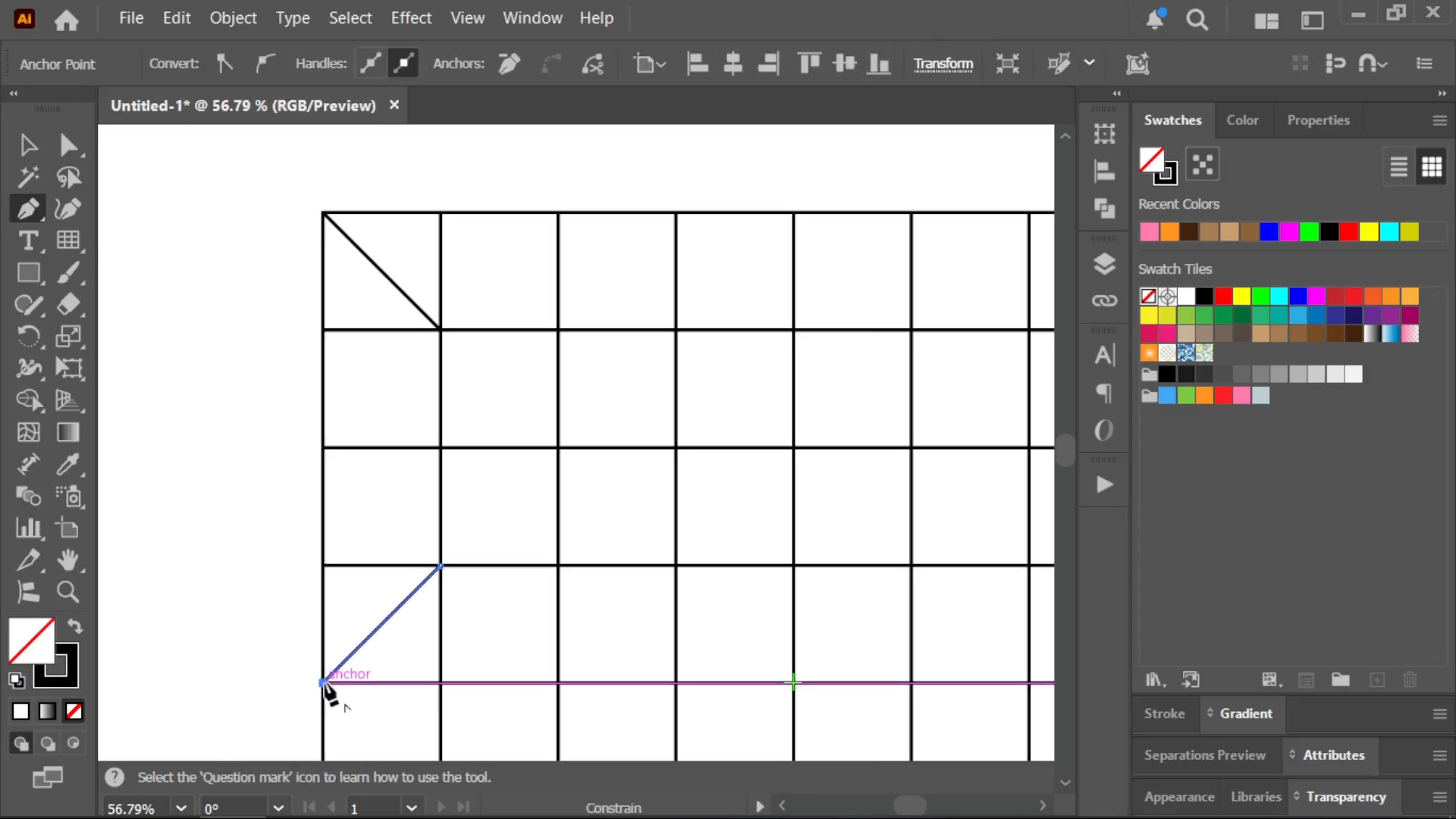Set fill to Gradient mode

pyautogui.click(x=47, y=711)
